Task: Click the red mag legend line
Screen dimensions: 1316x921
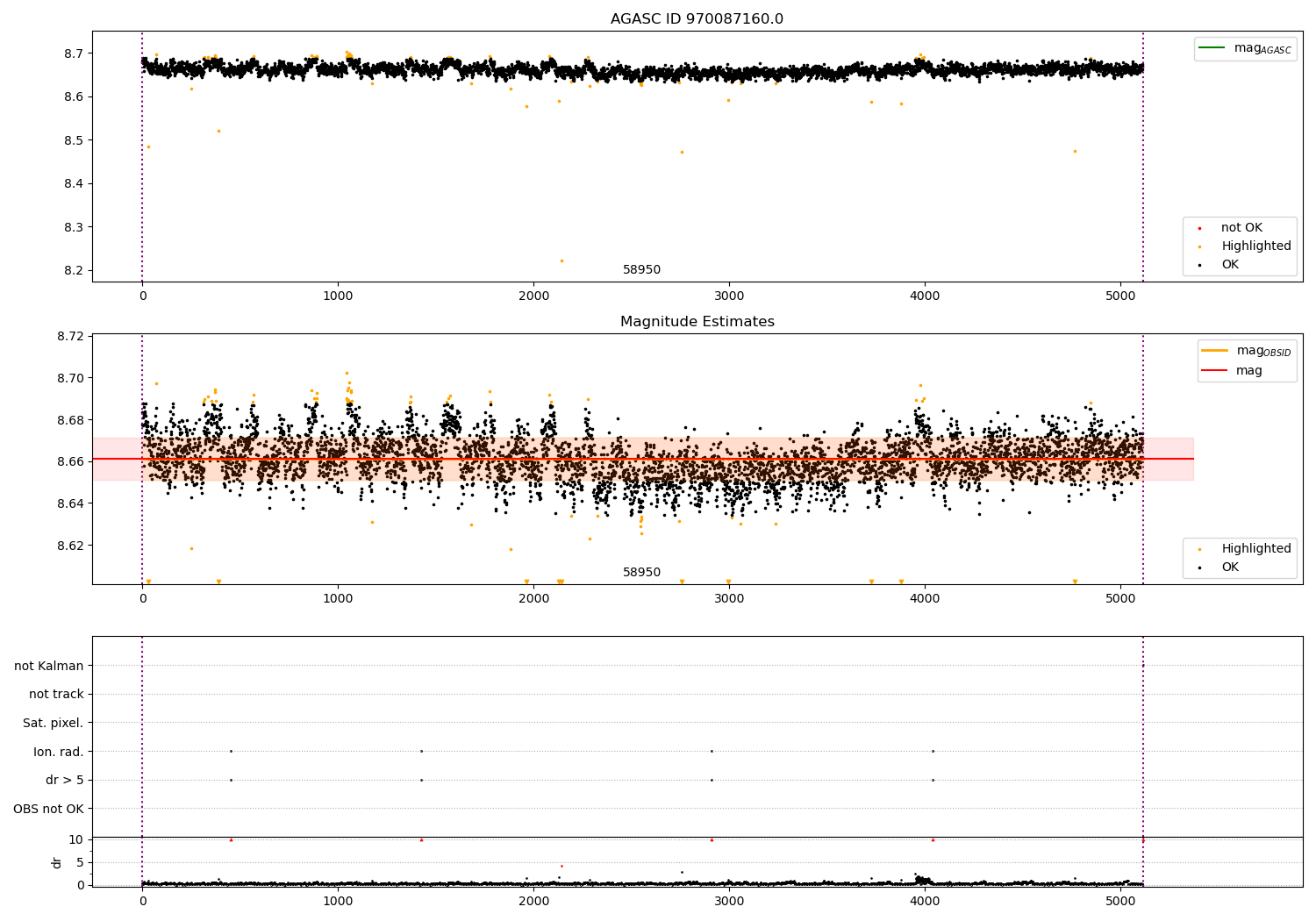Action: click(1215, 371)
